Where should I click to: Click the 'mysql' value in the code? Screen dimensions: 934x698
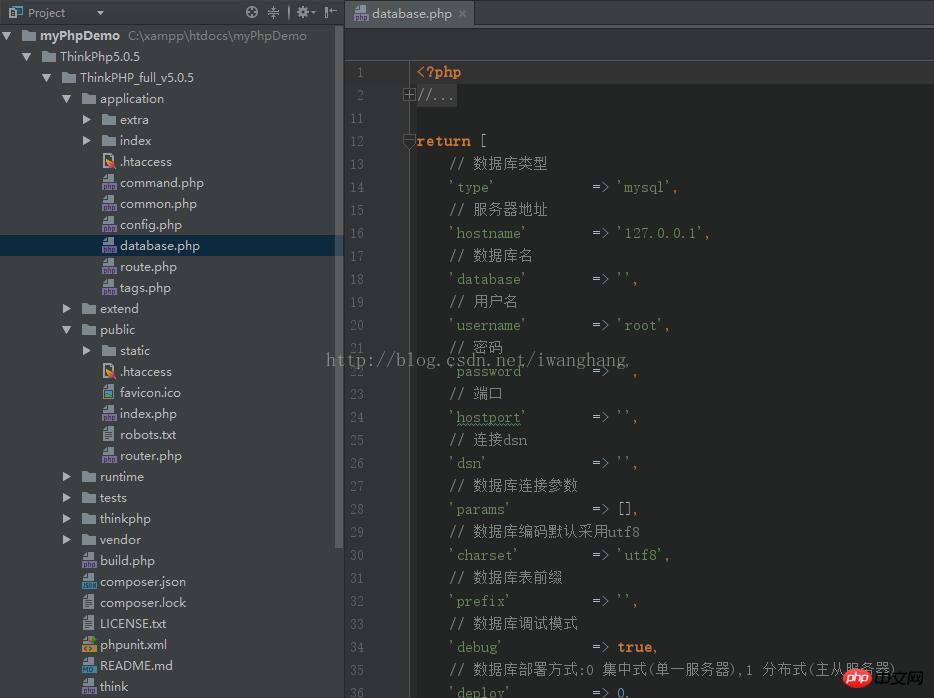[644, 187]
